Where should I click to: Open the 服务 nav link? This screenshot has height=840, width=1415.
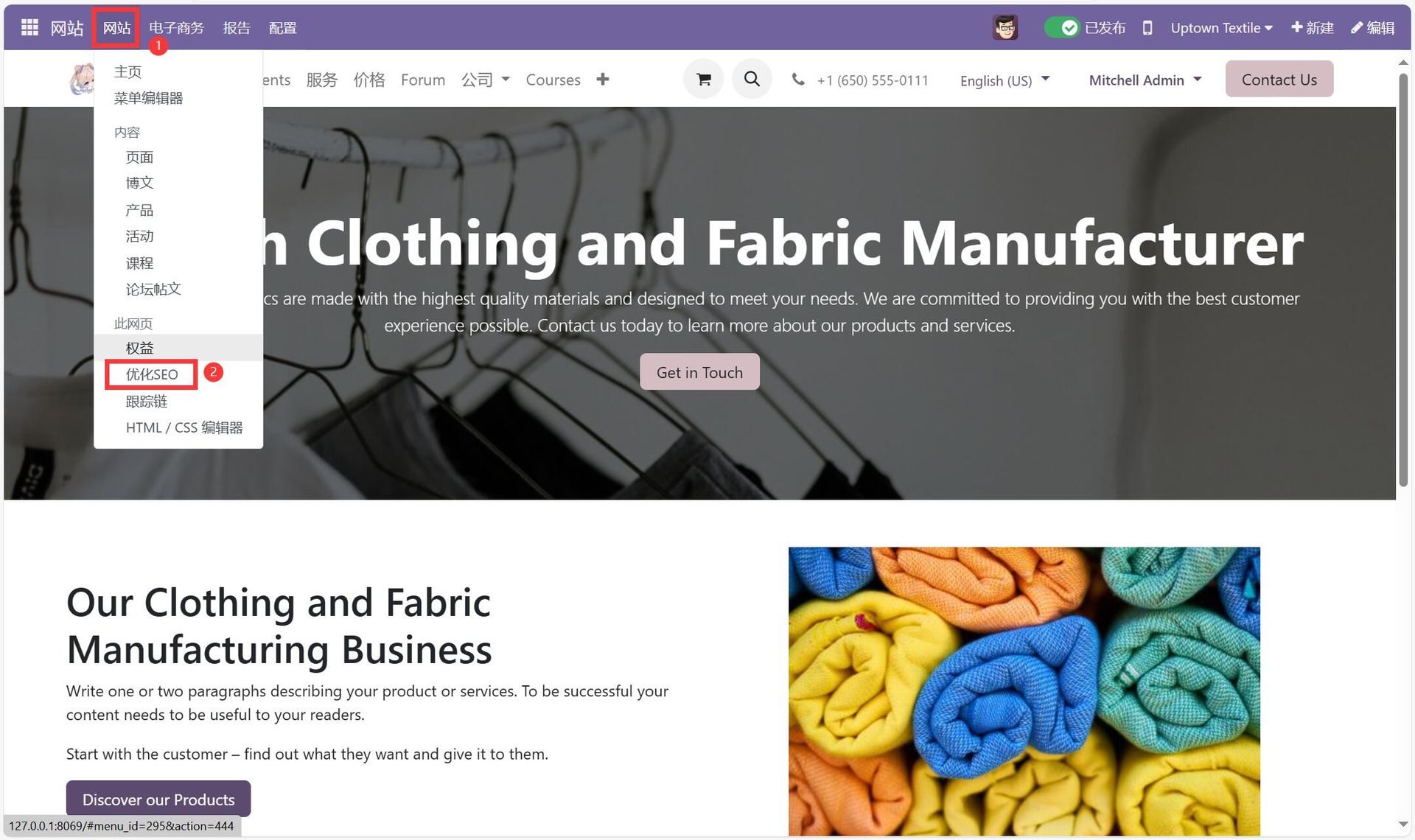[322, 80]
